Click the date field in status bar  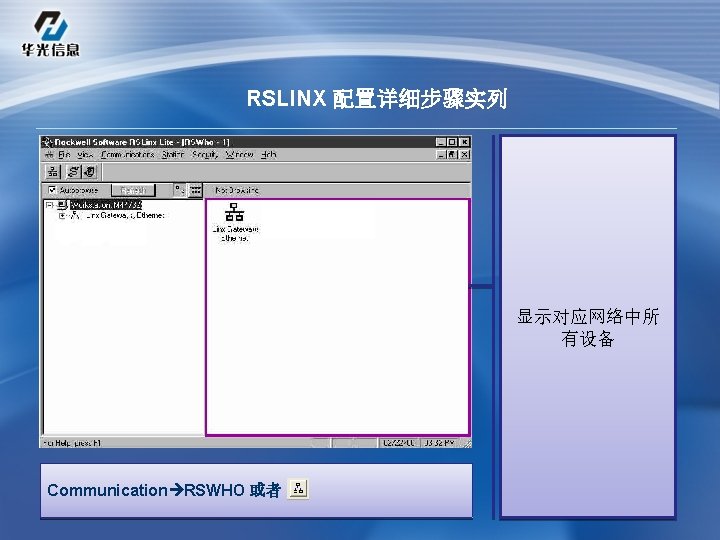[398, 443]
